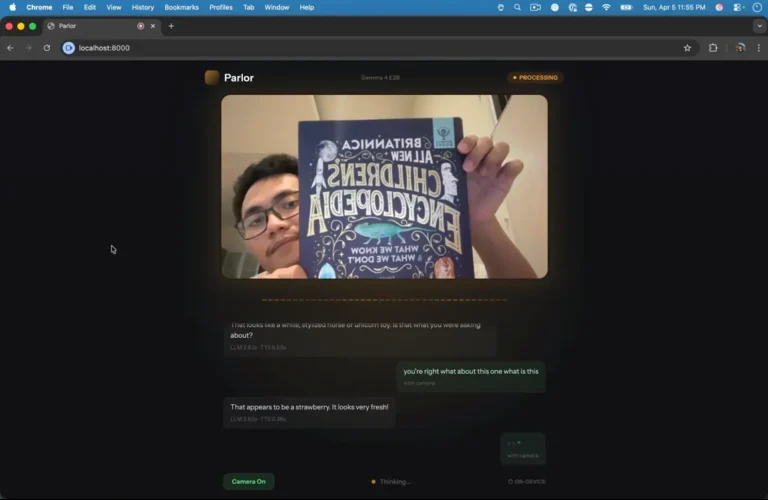The width and height of the screenshot is (768, 500).
Task: Click the Parlor logo icon
Action: 212,77
